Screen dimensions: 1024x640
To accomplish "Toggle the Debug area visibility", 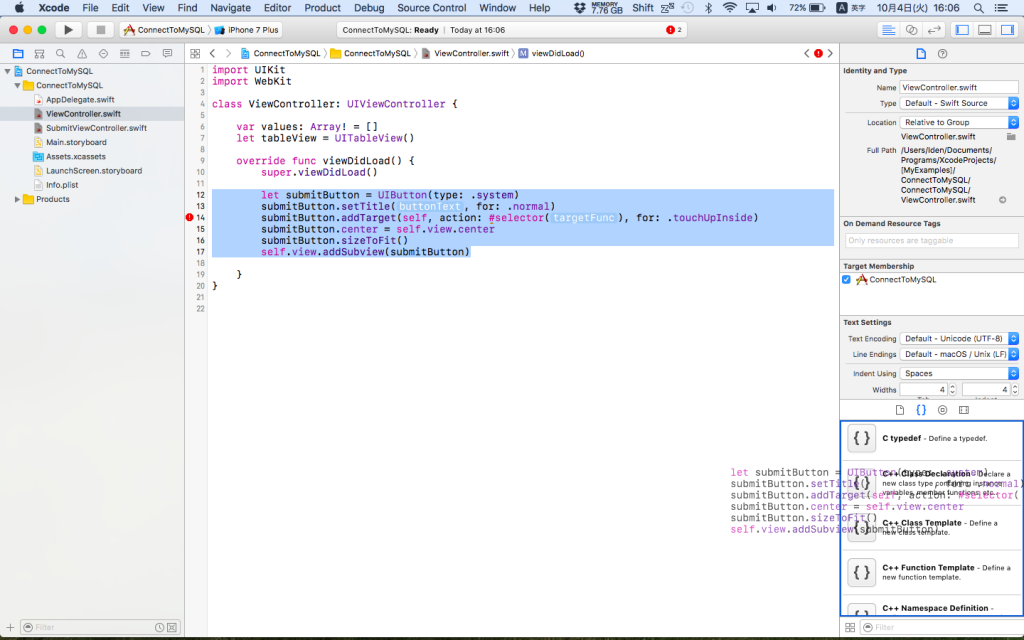I will pos(984,30).
